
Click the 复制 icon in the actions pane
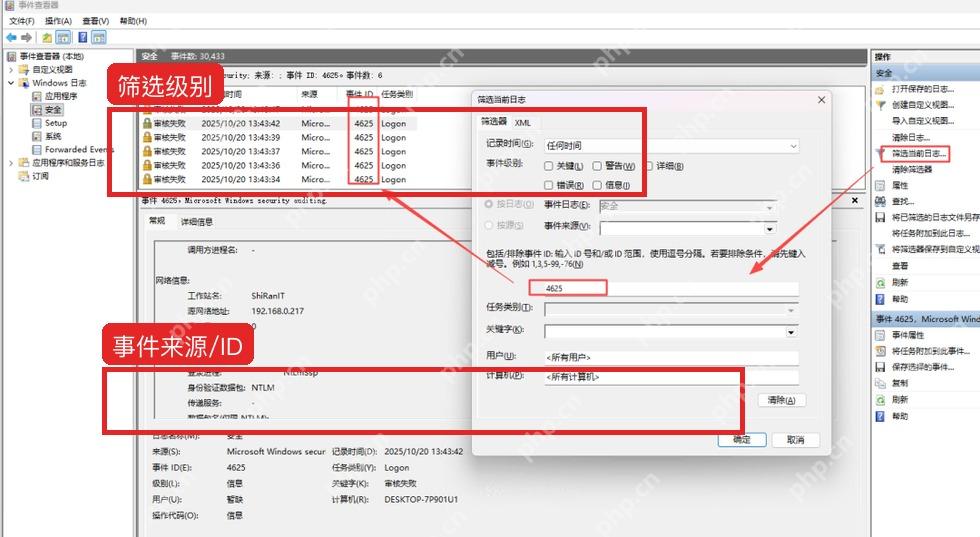[x=880, y=383]
